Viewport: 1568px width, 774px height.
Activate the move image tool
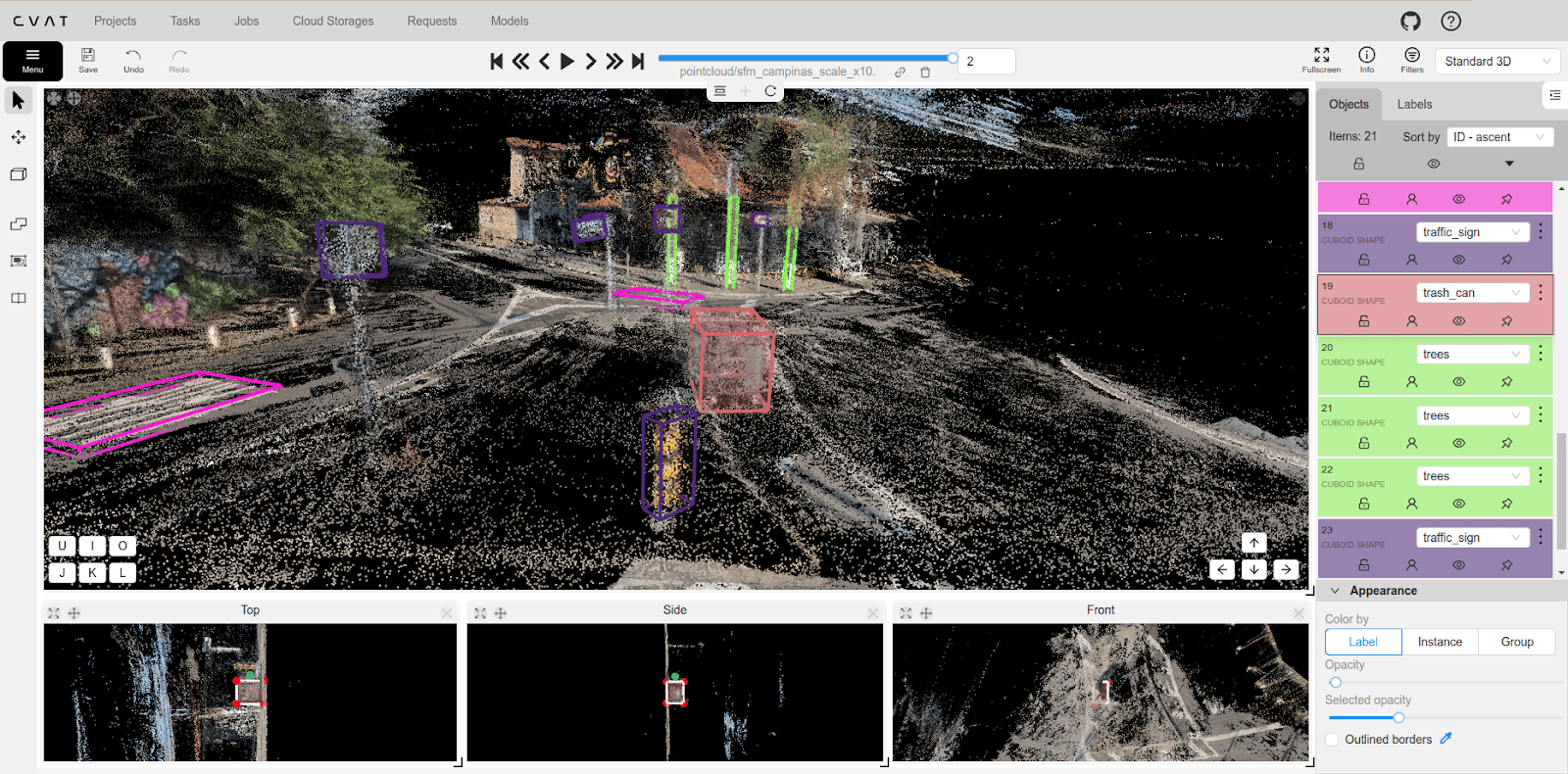click(x=19, y=137)
